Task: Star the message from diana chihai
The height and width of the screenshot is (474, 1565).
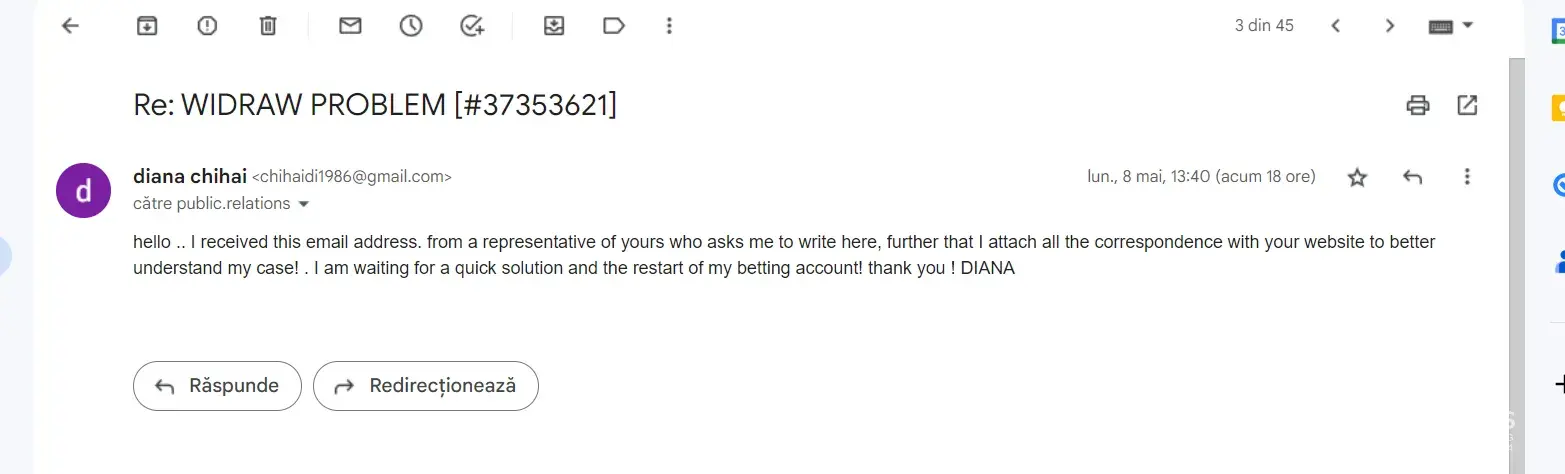Action: coord(1357,178)
